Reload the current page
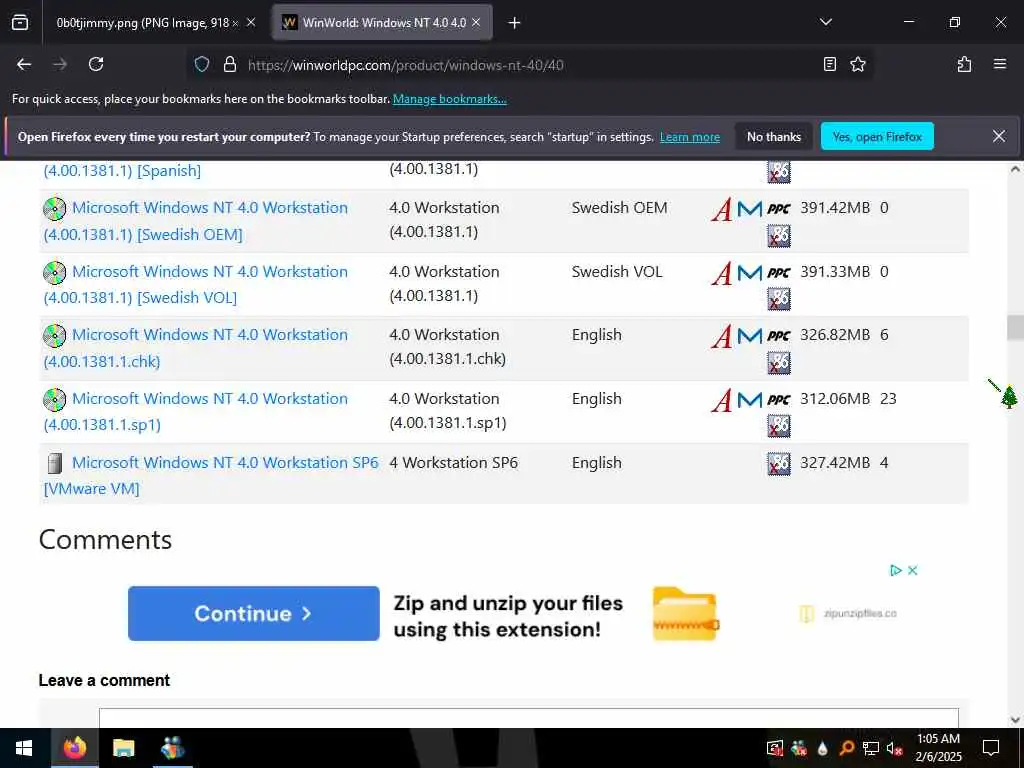Image resolution: width=1024 pixels, height=768 pixels. click(x=96, y=65)
